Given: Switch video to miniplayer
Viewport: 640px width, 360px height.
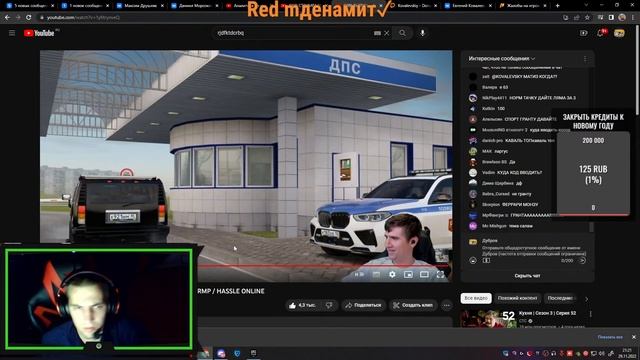Looking at the screenshot, I should point(408,274).
